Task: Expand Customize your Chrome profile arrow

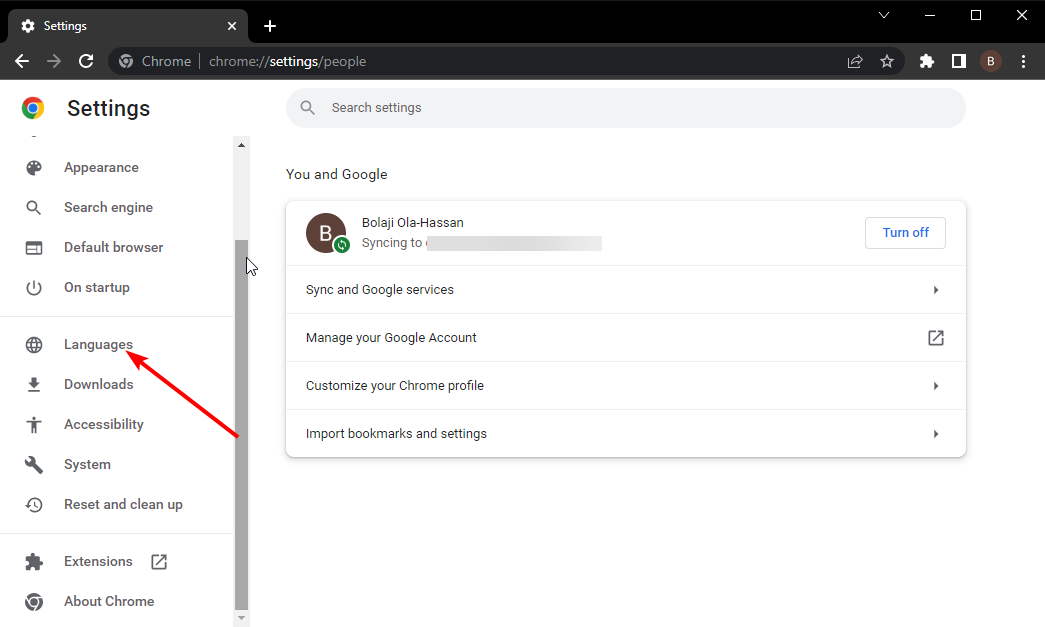Action: (x=936, y=386)
